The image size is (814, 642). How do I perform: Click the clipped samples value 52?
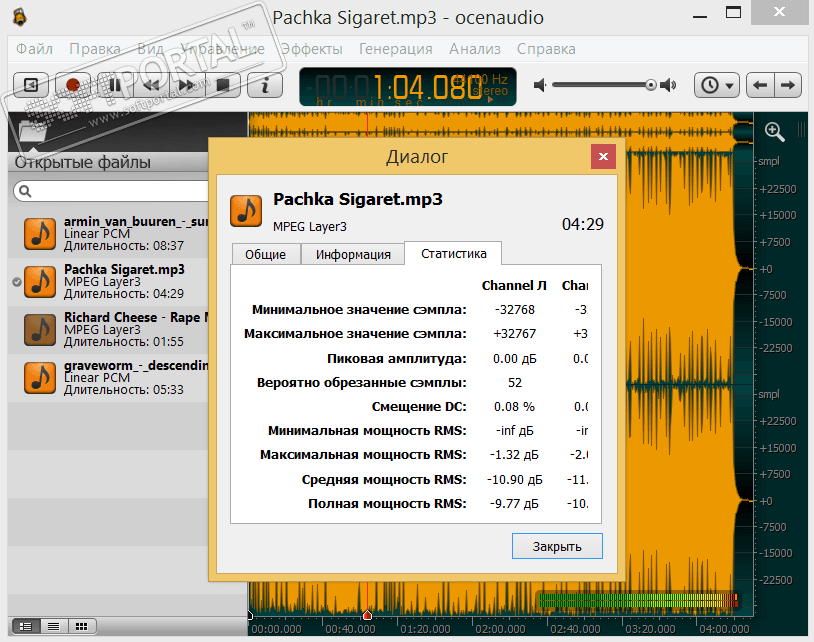514,383
